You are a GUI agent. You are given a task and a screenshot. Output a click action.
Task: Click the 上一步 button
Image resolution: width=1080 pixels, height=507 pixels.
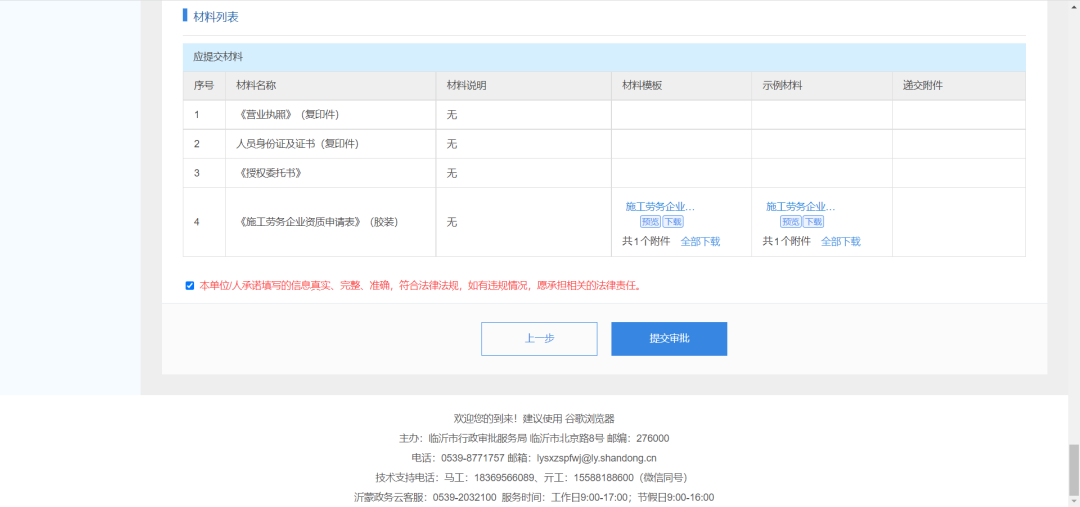pyautogui.click(x=539, y=339)
